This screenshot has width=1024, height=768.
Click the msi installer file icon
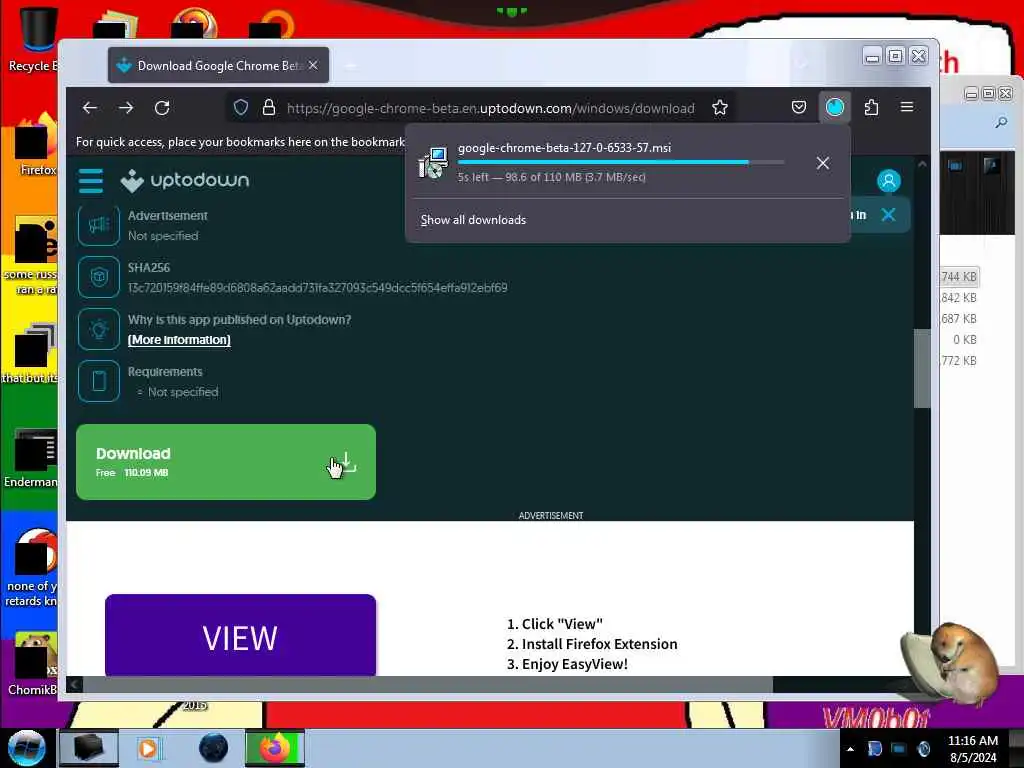click(x=433, y=163)
